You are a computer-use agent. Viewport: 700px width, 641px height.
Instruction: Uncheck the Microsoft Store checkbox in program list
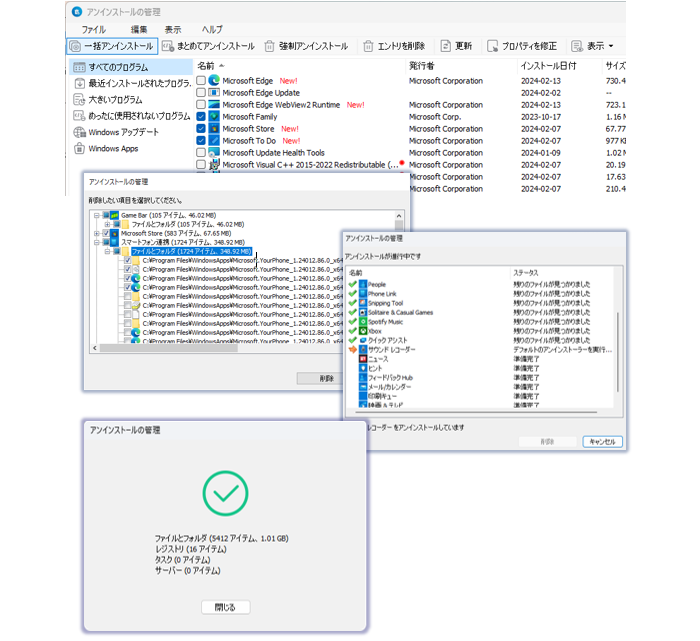pyautogui.click(x=201, y=129)
